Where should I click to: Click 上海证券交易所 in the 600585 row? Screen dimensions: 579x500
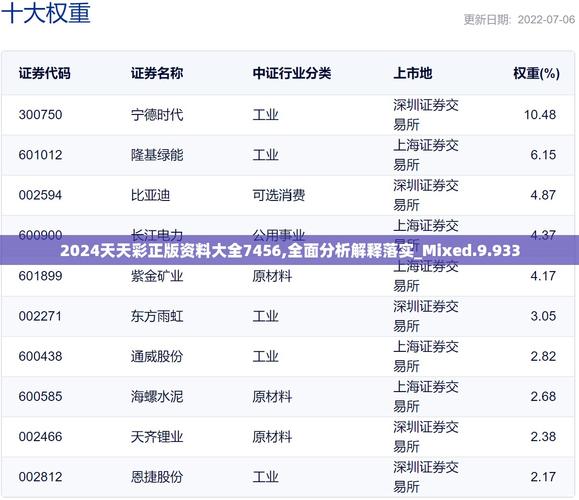pos(426,397)
